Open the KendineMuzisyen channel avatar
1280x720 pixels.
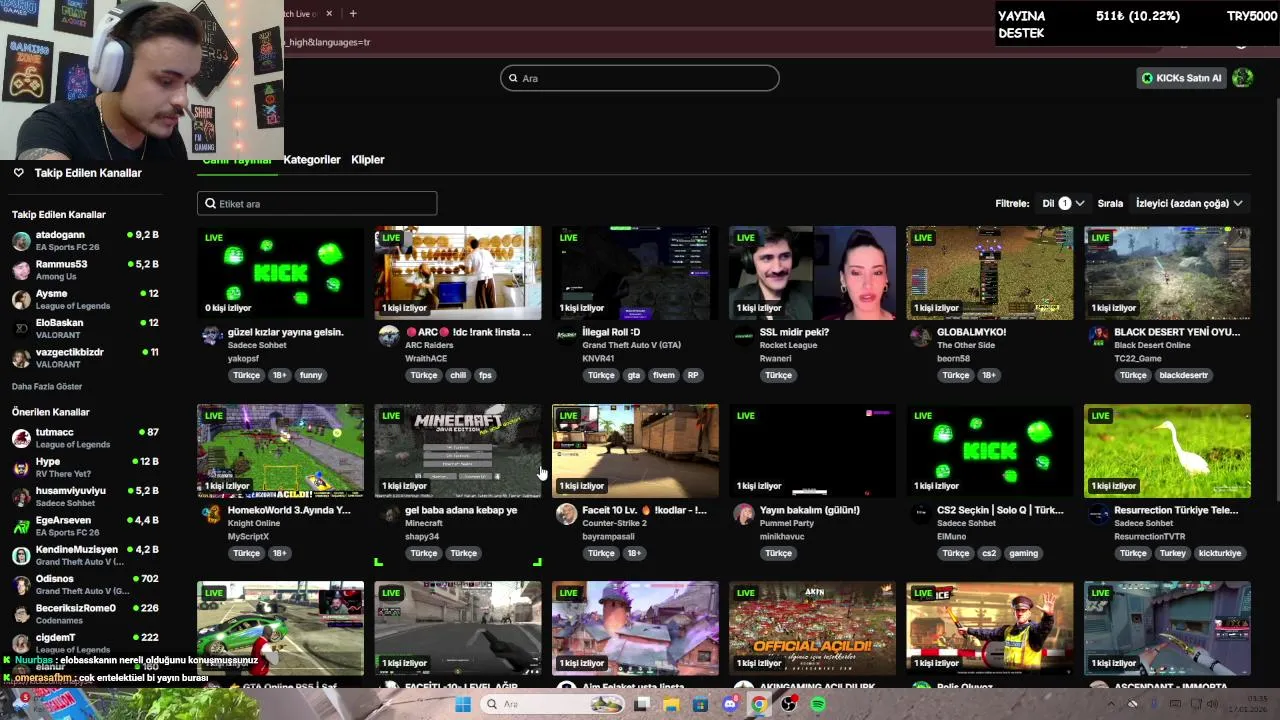pyautogui.click(x=21, y=555)
